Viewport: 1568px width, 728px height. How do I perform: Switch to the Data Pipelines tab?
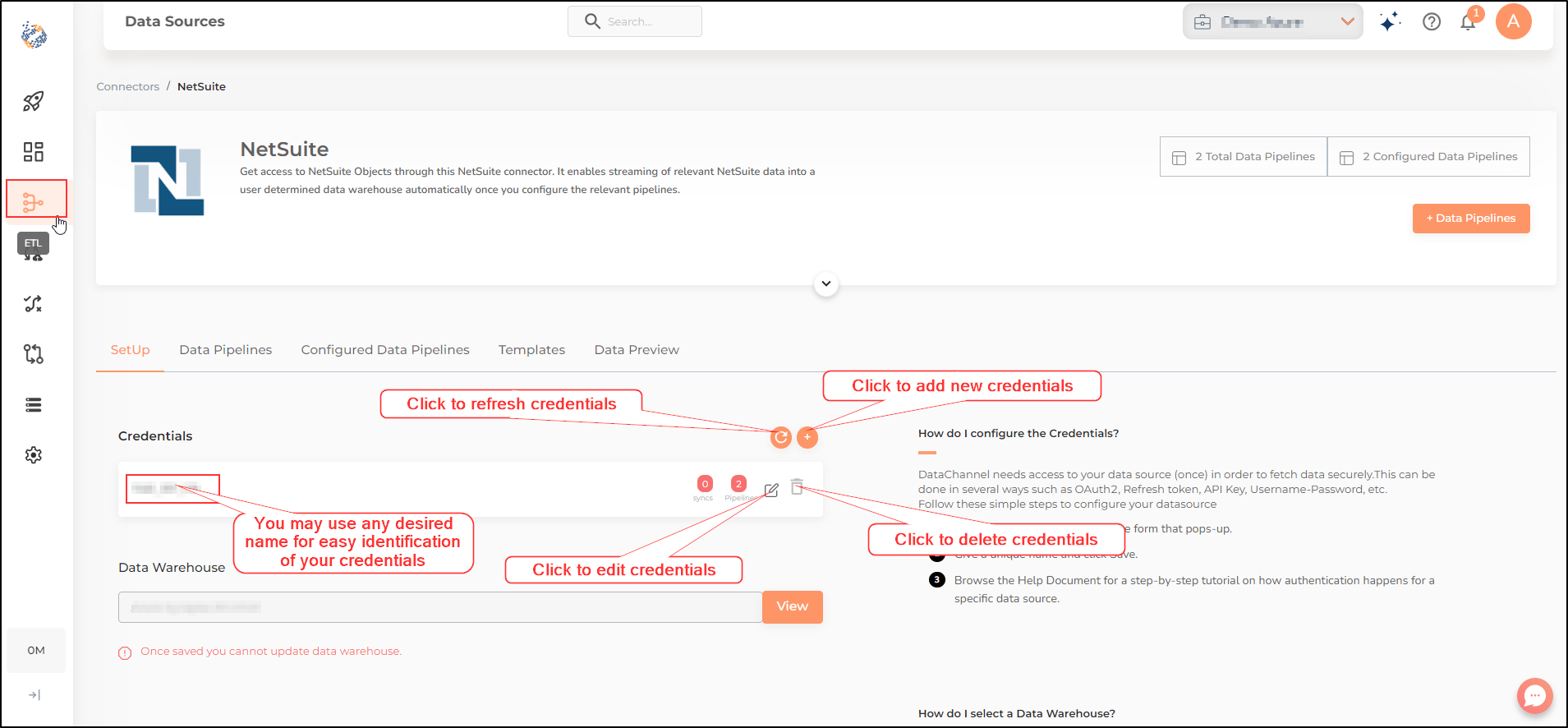tap(226, 350)
